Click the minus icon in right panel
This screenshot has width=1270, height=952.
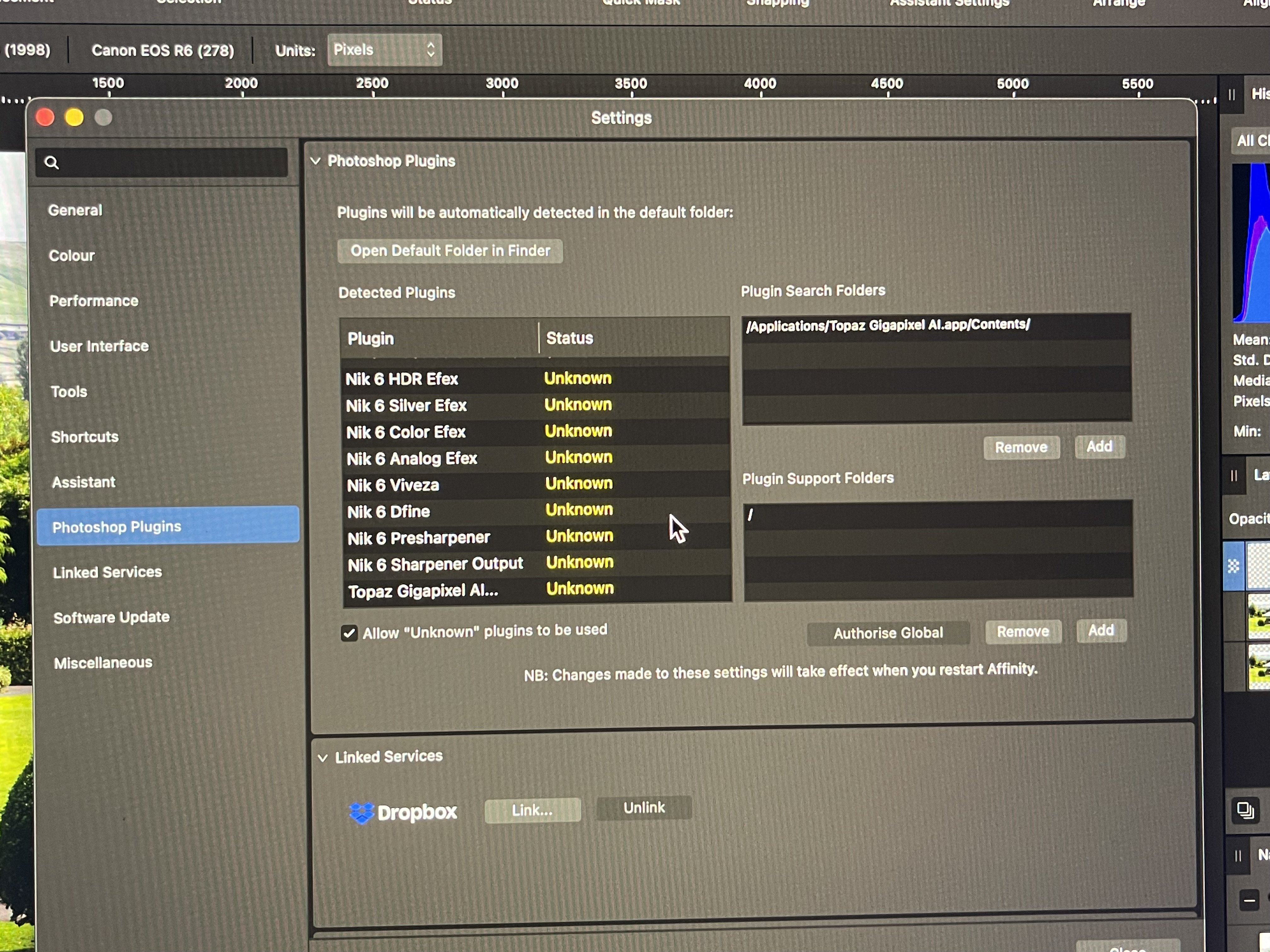[x=1249, y=900]
